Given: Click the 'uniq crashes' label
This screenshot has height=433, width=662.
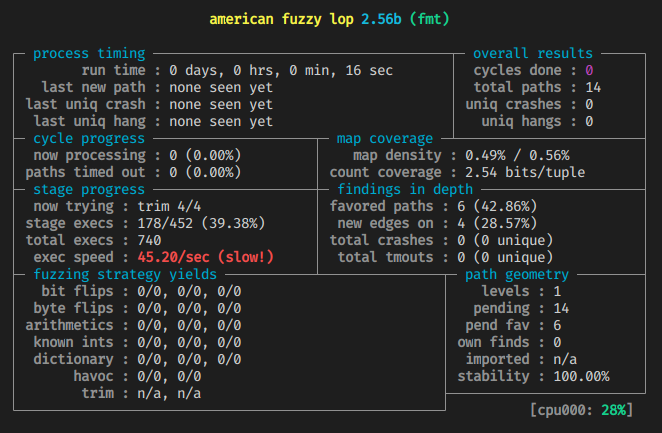Looking at the screenshot, I should [x=513, y=104].
